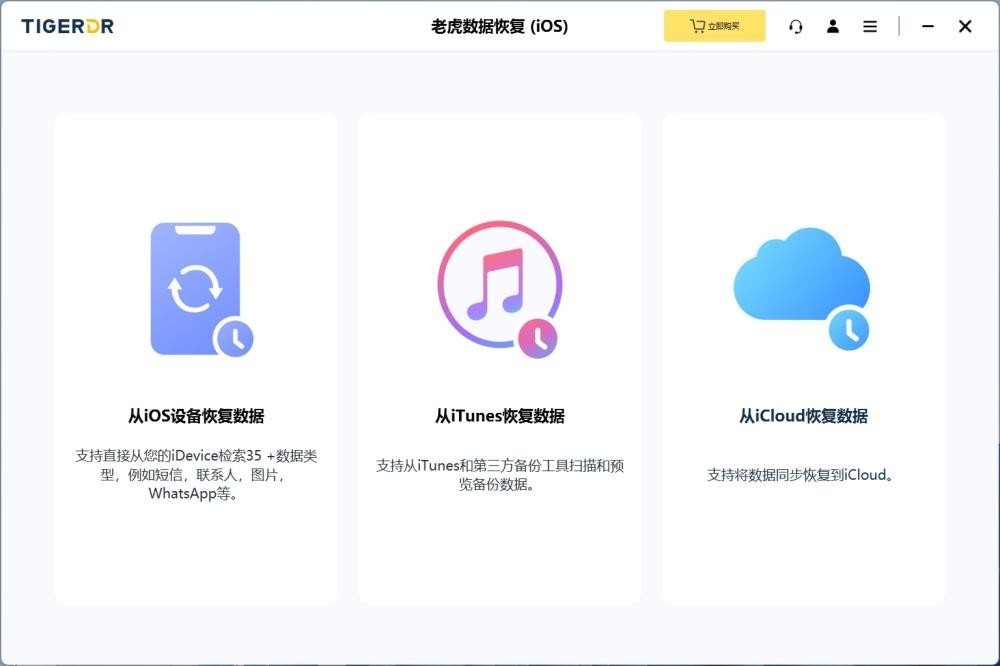Click the clock badge on the iTunes icon
1000x666 pixels.
(x=539, y=339)
